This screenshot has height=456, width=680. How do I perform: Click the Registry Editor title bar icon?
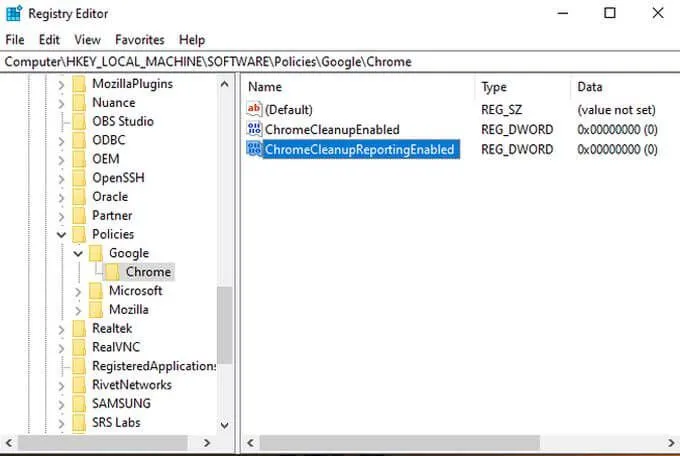click(14, 13)
